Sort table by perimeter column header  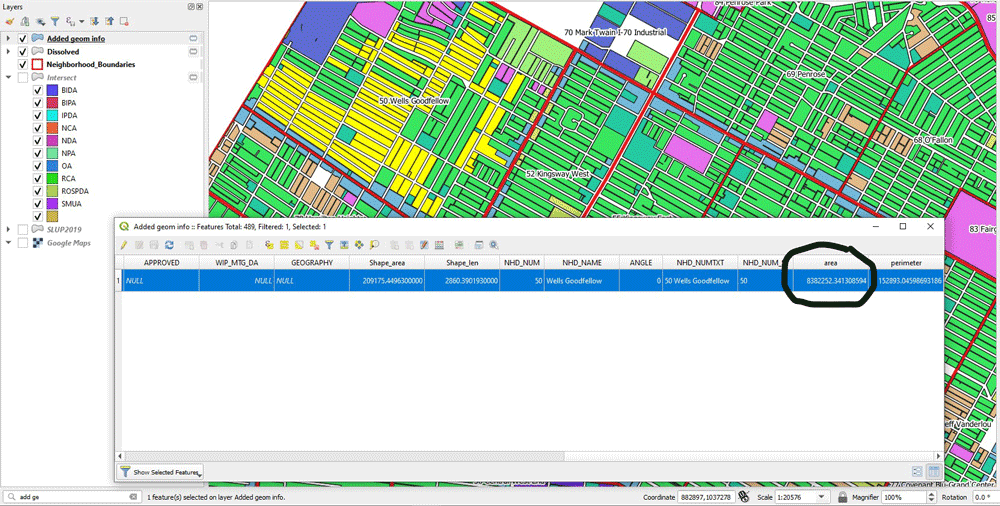pos(906,262)
